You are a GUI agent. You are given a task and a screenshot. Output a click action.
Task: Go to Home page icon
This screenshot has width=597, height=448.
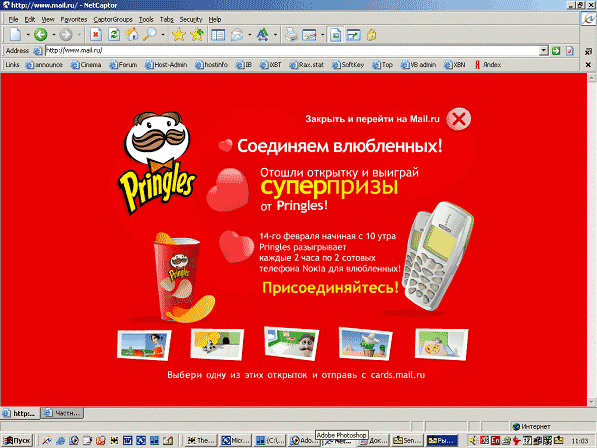(x=132, y=35)
